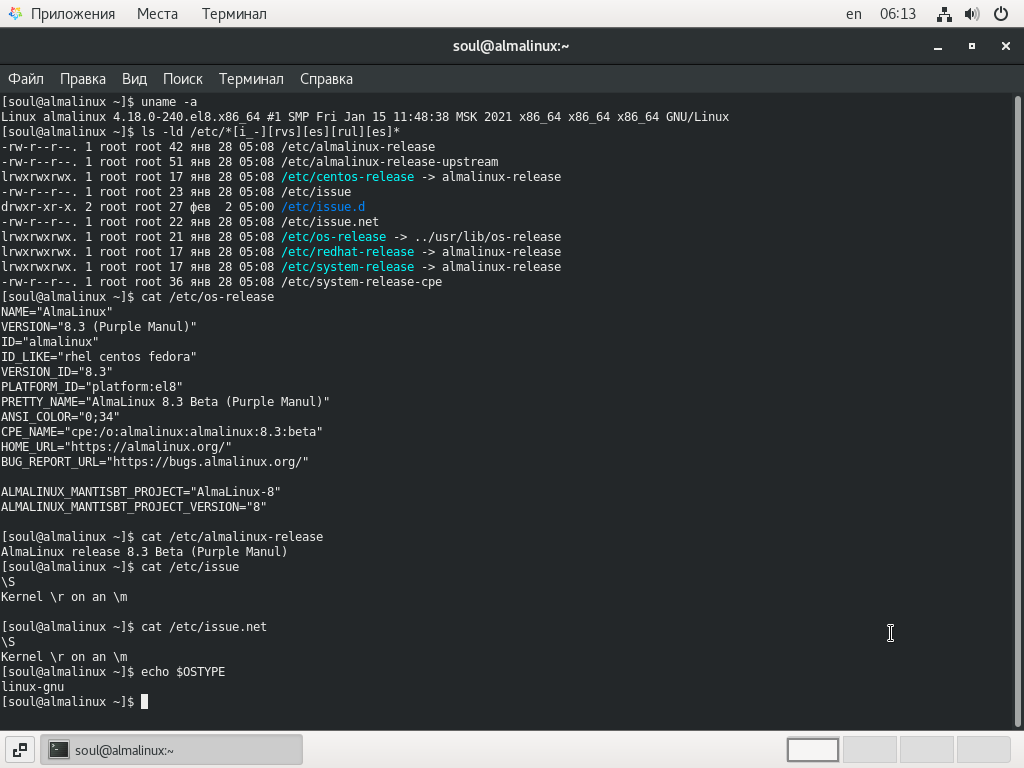Click the ALMALINUX_MANTISBT_PROJECT_VERSION="8" line

(134, 507)
